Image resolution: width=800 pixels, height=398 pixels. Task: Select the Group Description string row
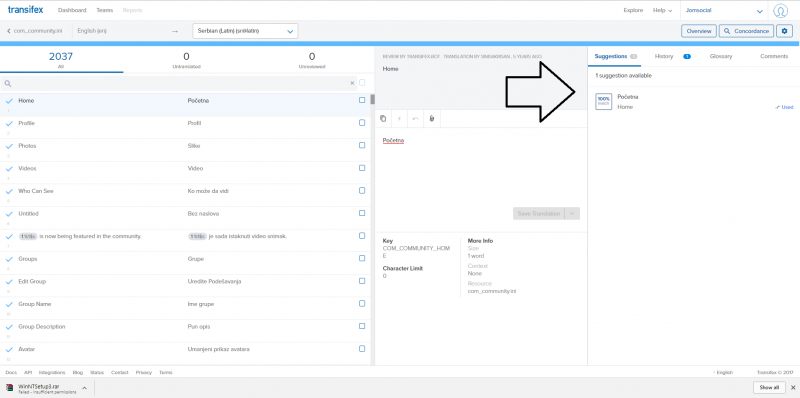tap(185, 331)
